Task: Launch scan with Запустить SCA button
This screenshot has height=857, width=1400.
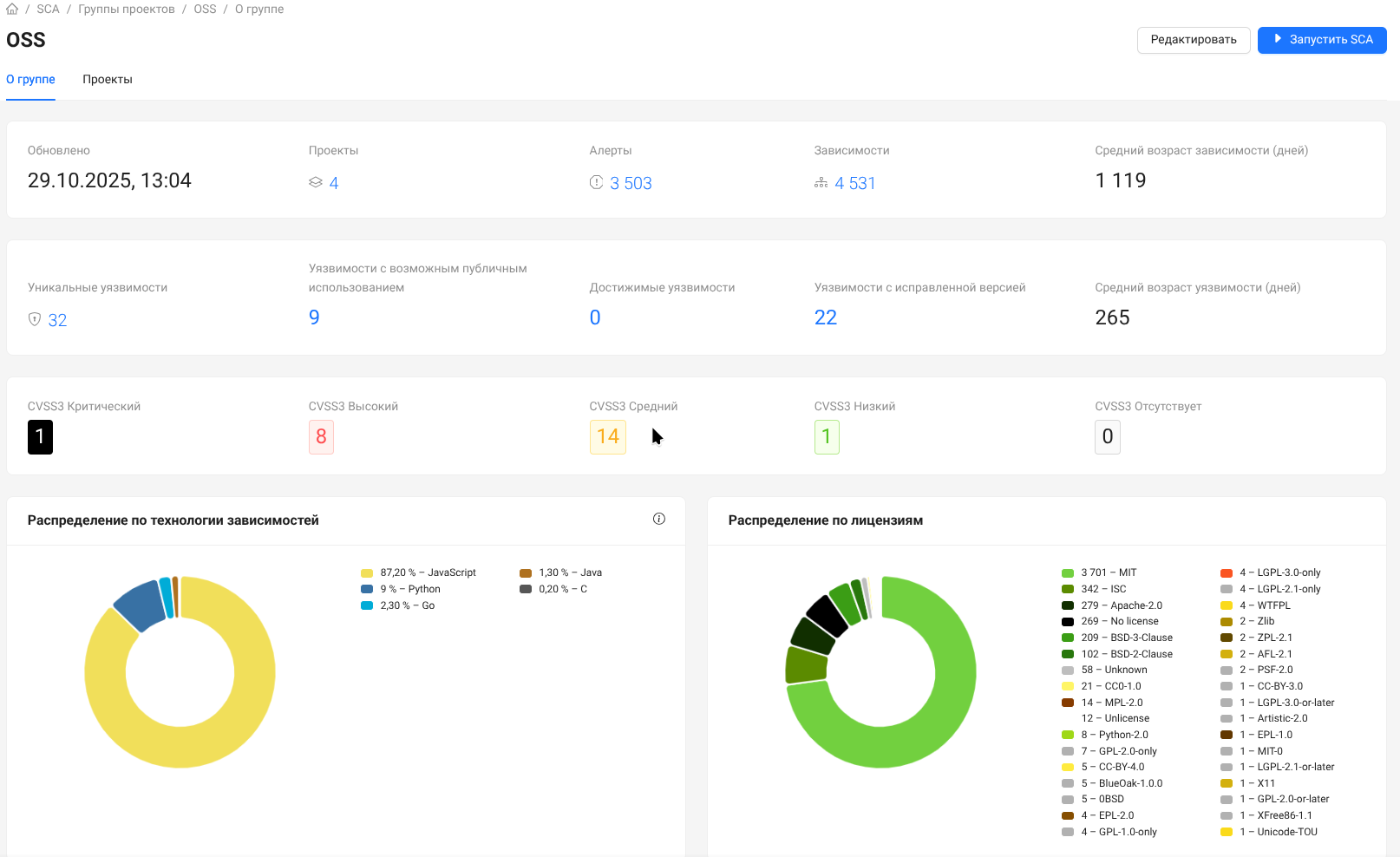Action: [1321, 40]
